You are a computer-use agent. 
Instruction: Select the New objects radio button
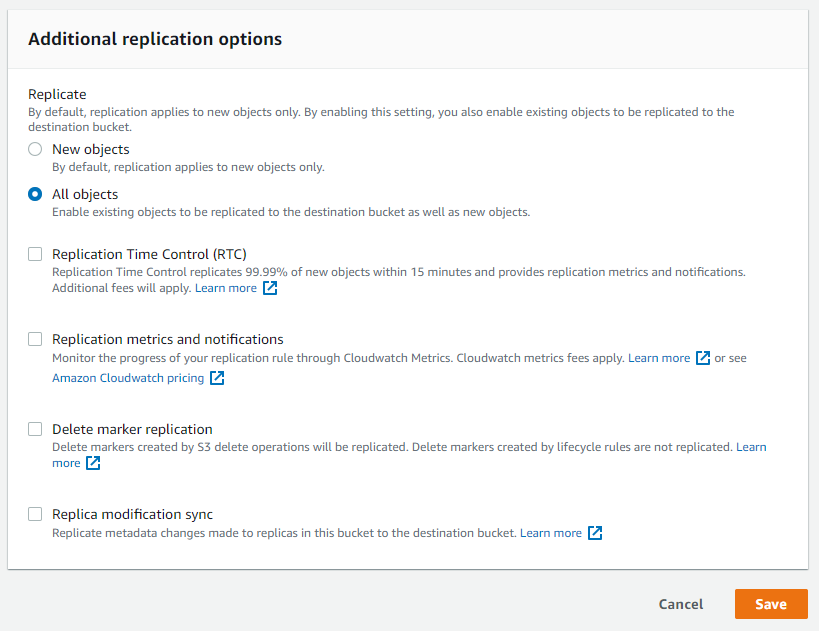click(35, 148)
